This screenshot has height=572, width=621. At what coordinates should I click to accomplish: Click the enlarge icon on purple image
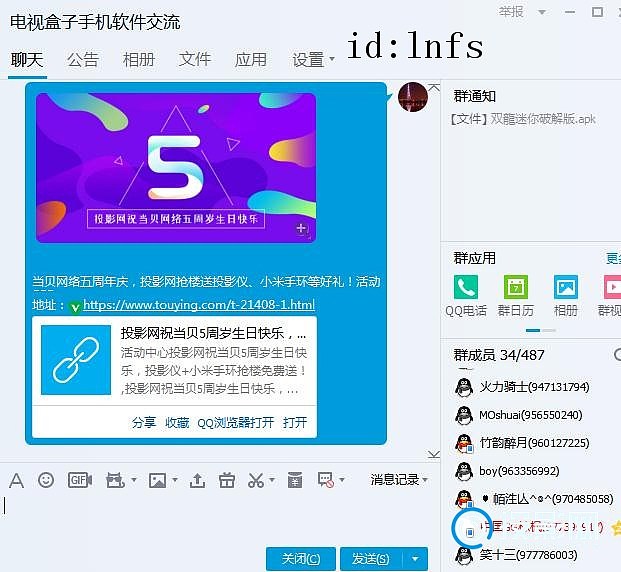pyautogui.click(x=302, y=229)
